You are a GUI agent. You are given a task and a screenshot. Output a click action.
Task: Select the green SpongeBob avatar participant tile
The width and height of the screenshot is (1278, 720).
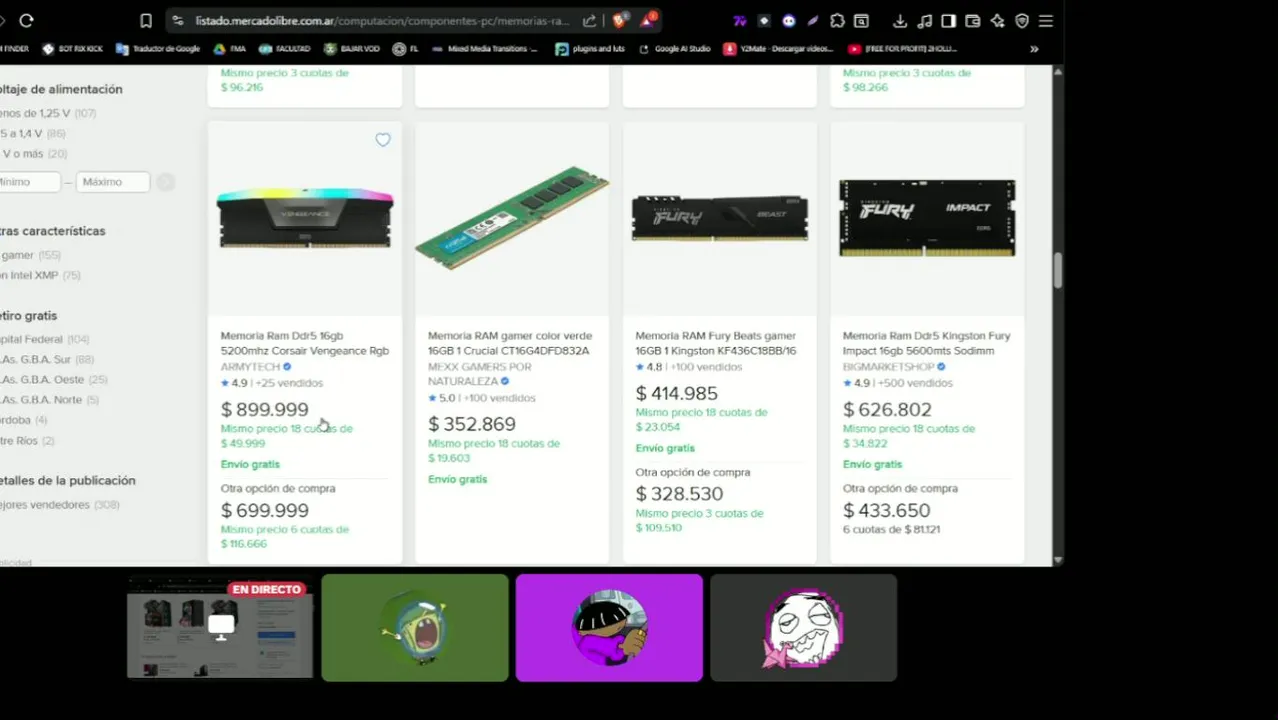point(415,628)
